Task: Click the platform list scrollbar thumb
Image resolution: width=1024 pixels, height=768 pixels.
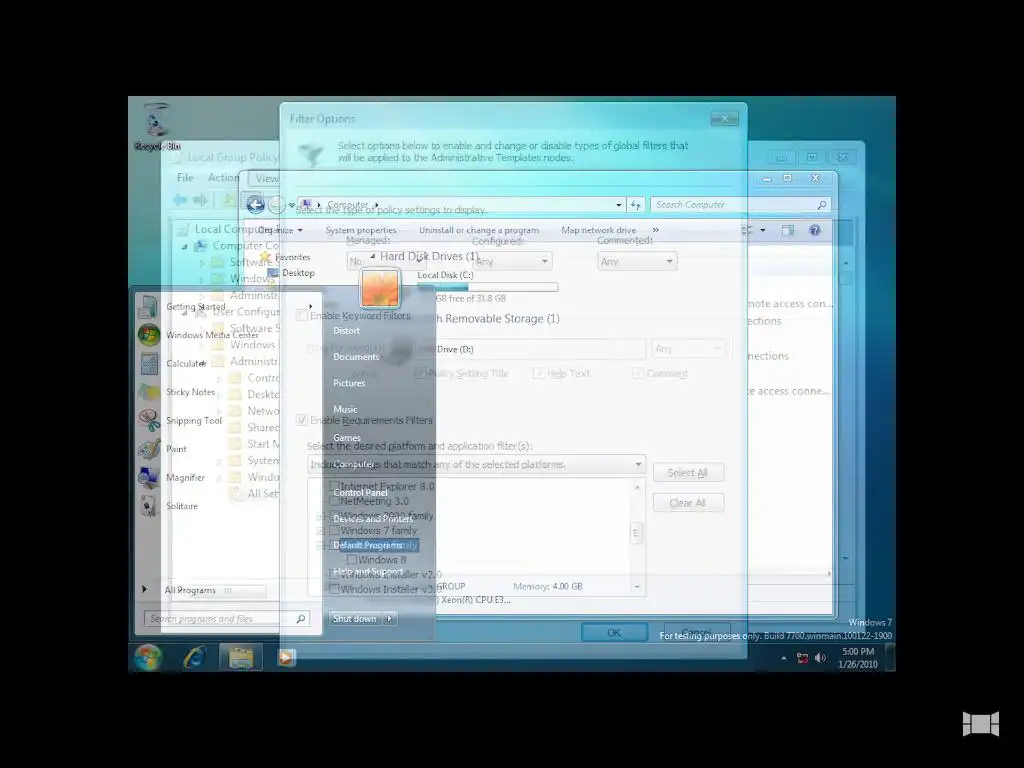Action: pyautogui.click(x=636, y=533)
